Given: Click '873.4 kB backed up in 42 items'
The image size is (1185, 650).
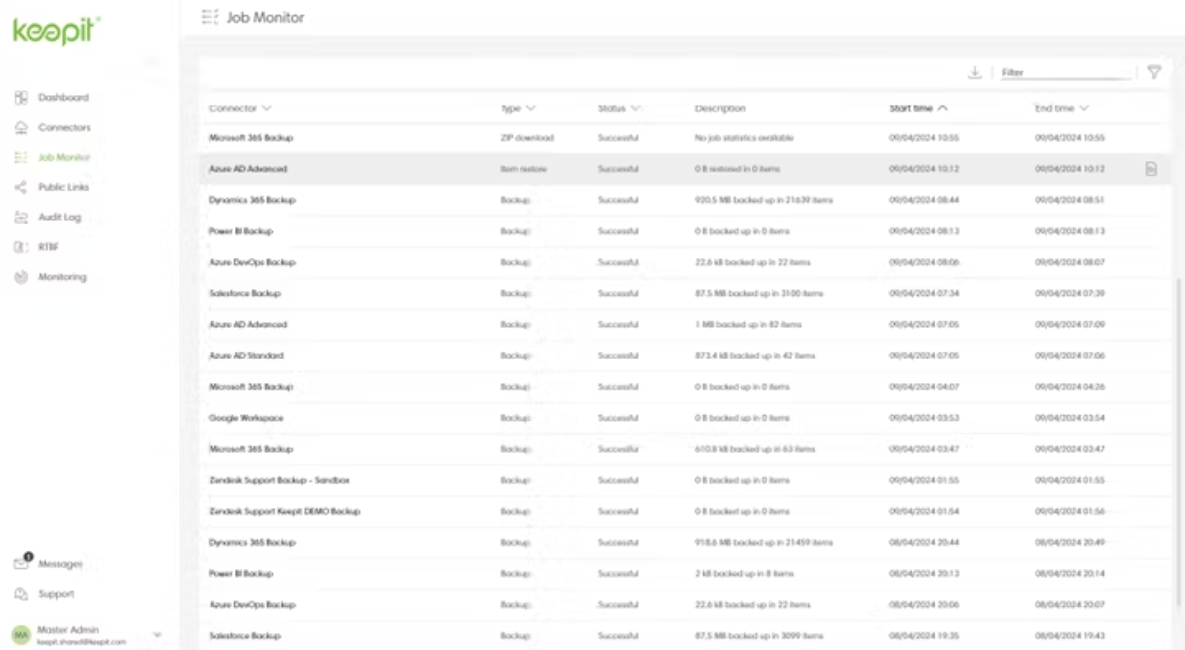Looking at the screenshot, I should click(755, 355).
